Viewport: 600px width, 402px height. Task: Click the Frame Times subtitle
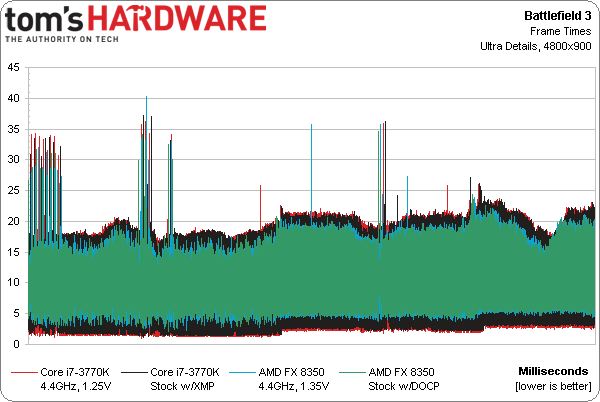(x=561, y=31)
